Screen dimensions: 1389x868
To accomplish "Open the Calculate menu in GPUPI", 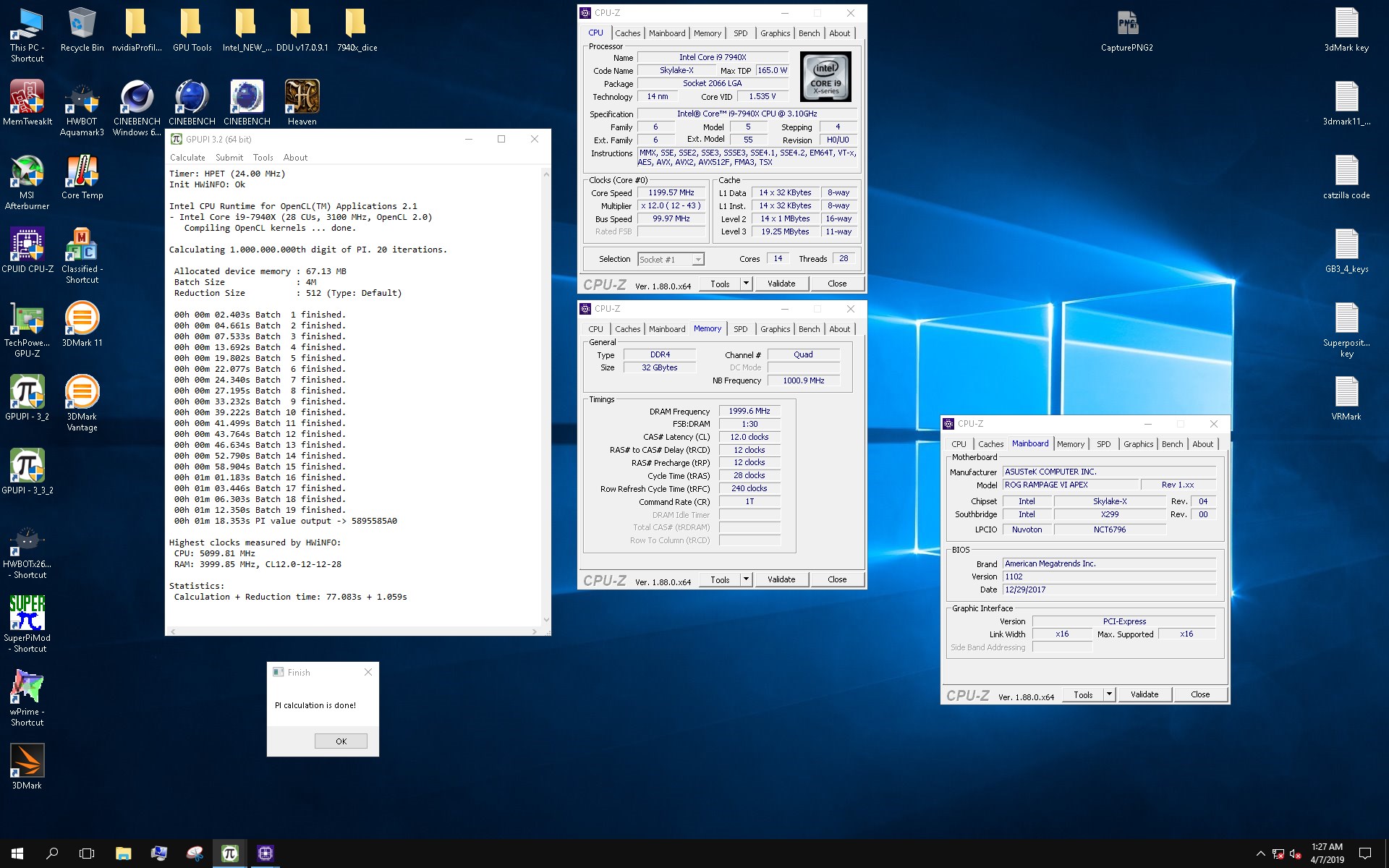I will tap(187, 158).
